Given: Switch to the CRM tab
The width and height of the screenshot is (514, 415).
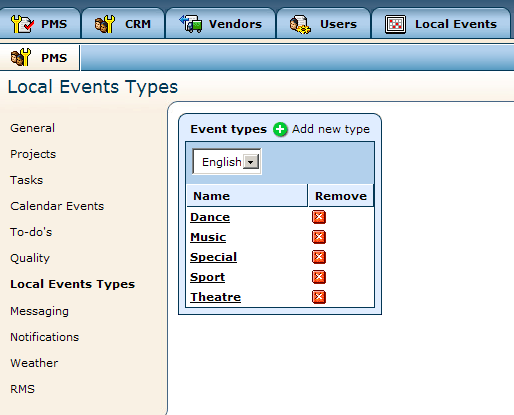Looking at the screenshot, I should pyautogui.click(x=123, y=24).
